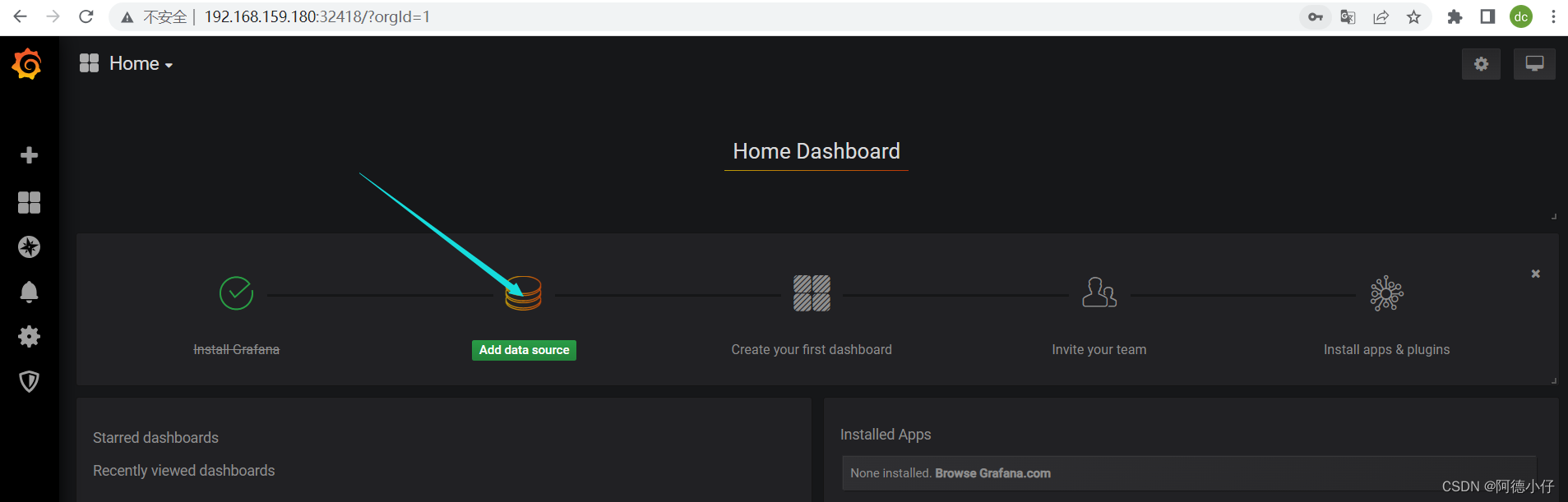Go back in browser
This screenshot has width=1568, height=502.
[21, 16]
